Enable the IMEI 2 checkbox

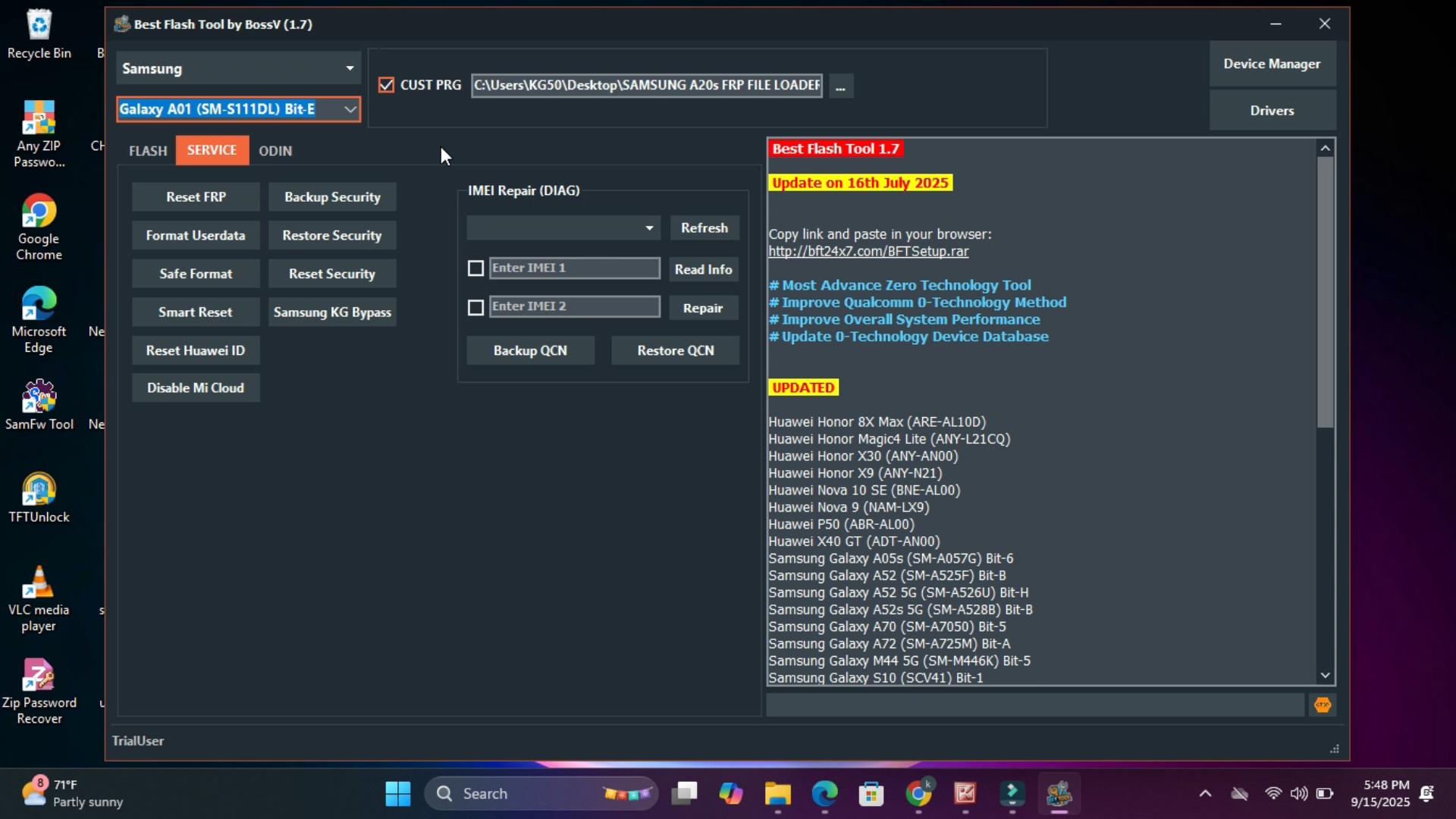[475, 308]
